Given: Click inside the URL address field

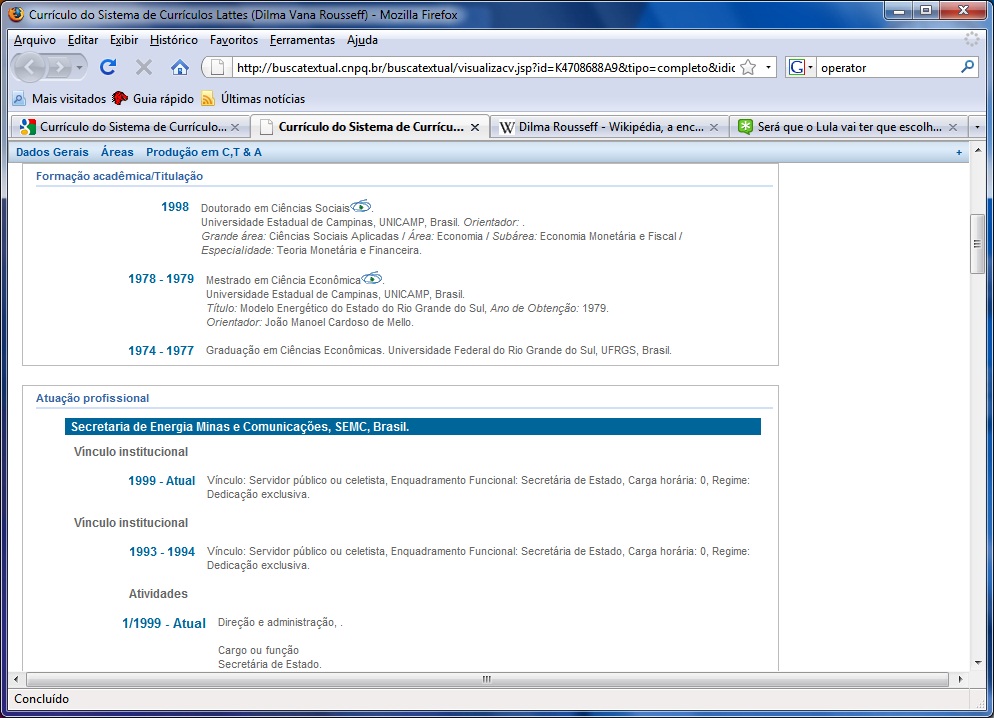Looking at the screenshot, I should 480,67.
